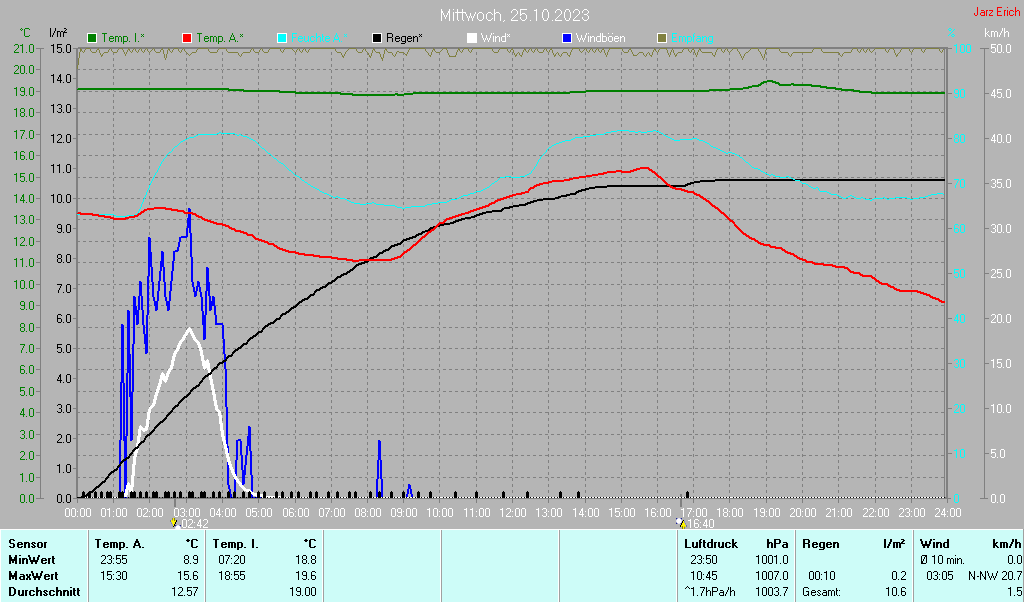The image size is (1024, 602).
Task: Click the chart title Mittwoch, 25.10.2023
Action: [x=514, y=15]
